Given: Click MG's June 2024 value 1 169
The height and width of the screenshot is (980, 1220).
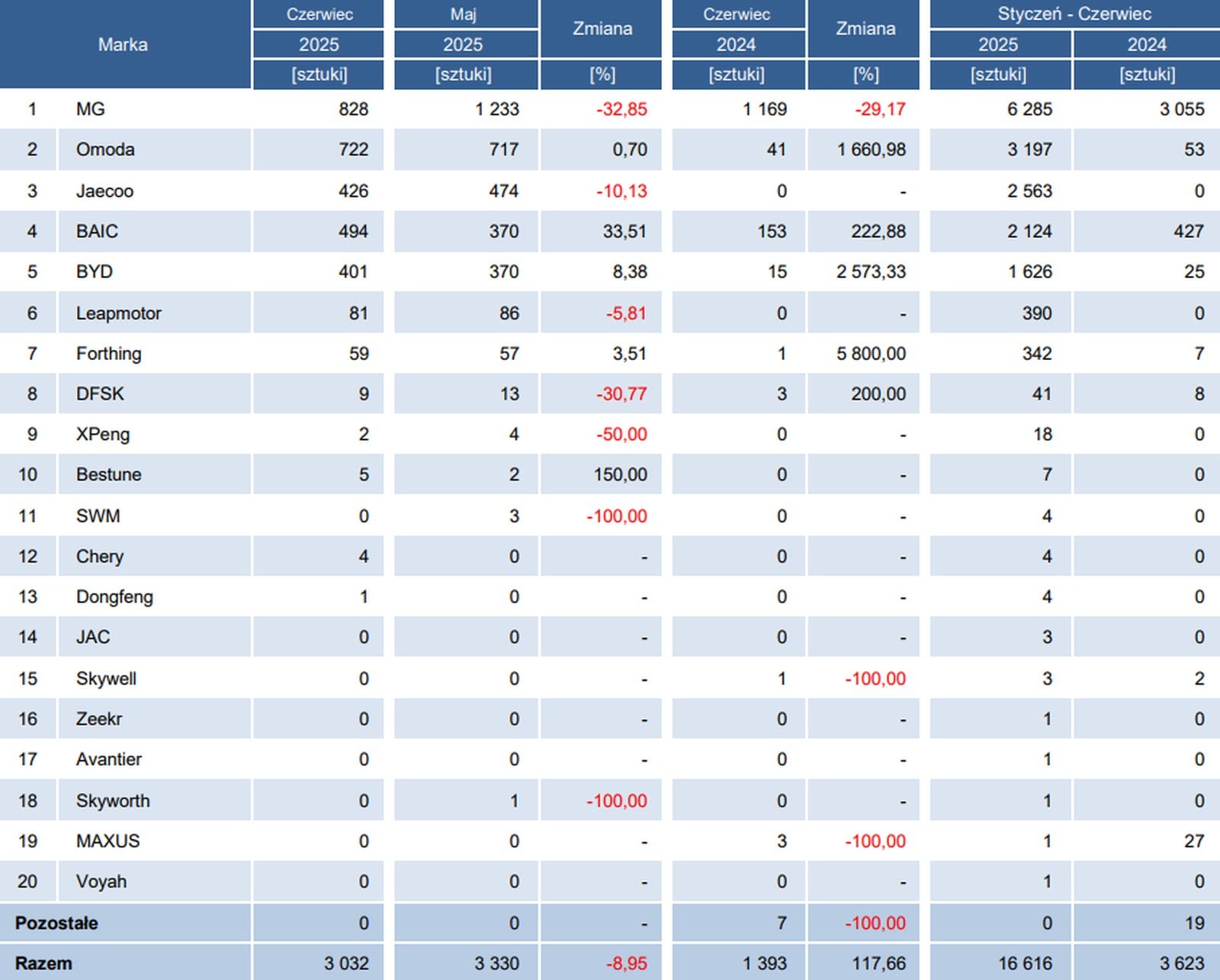Looking at the screenshot, I should pos(765,109).
